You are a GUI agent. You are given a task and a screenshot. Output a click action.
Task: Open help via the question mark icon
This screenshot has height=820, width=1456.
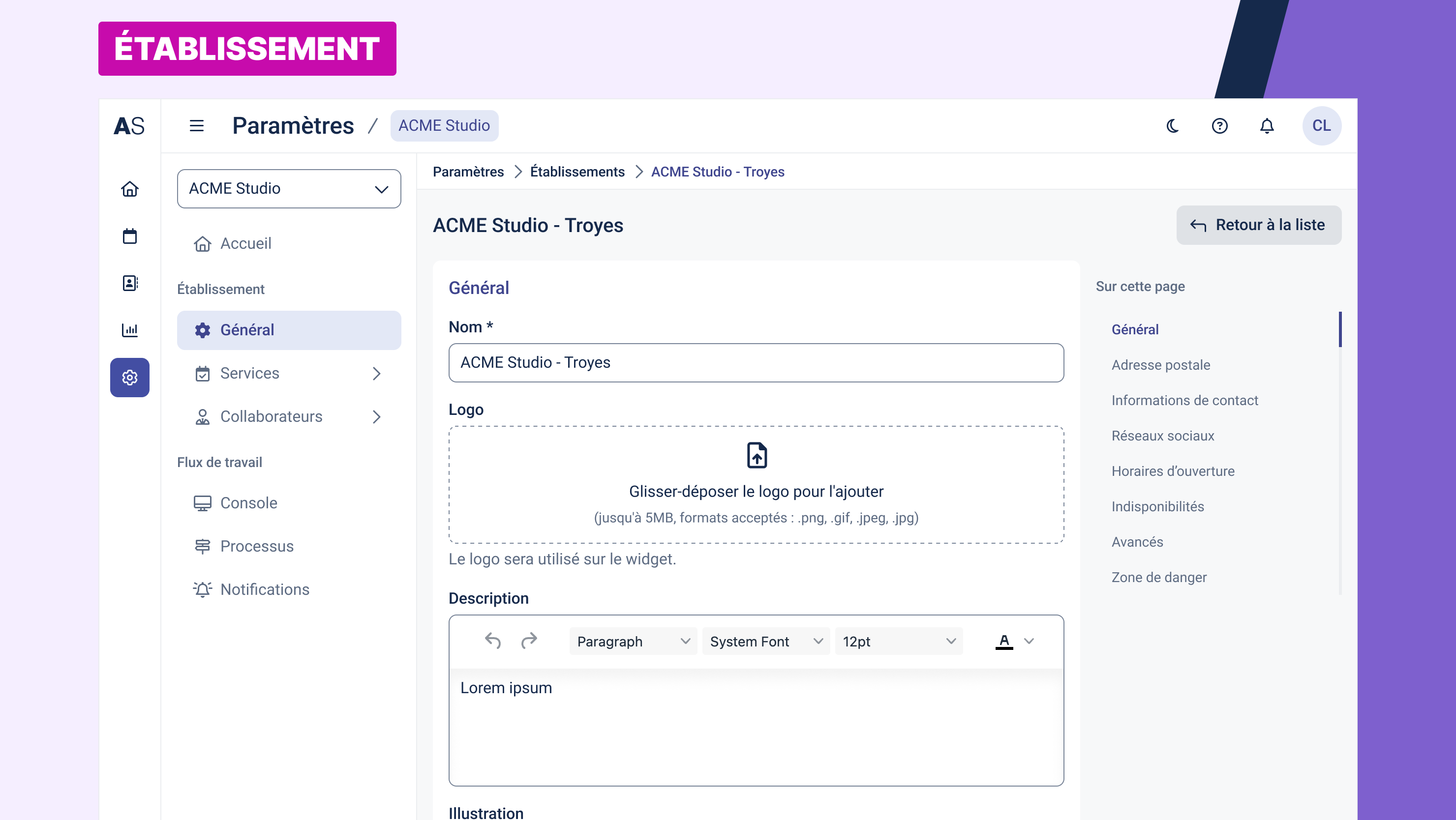pos(1220,125)
